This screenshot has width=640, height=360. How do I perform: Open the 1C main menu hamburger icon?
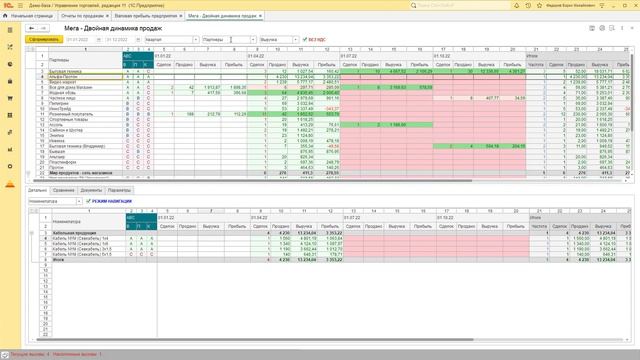point(20,5)
